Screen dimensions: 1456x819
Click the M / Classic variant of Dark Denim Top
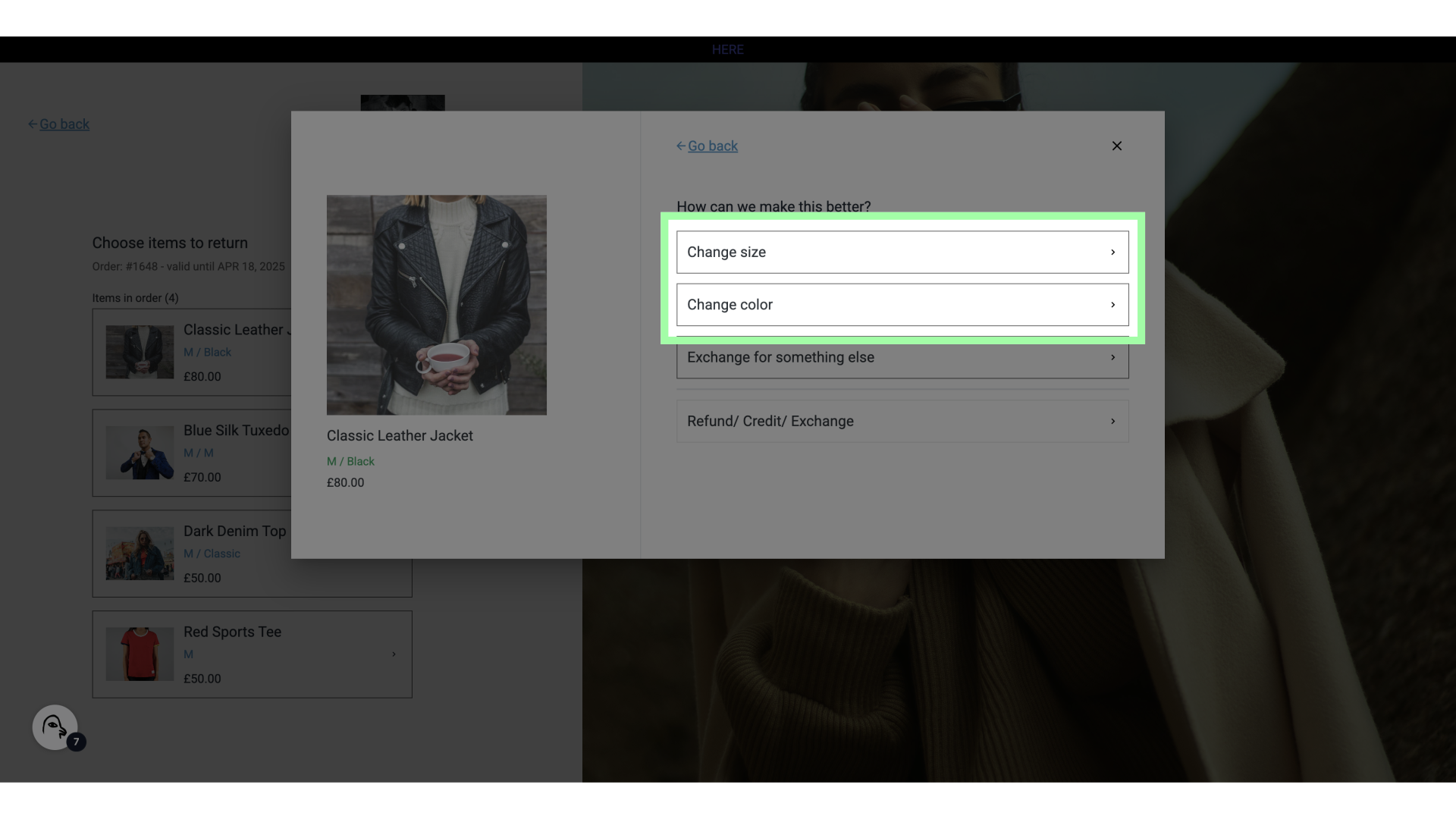click(212, 554)
